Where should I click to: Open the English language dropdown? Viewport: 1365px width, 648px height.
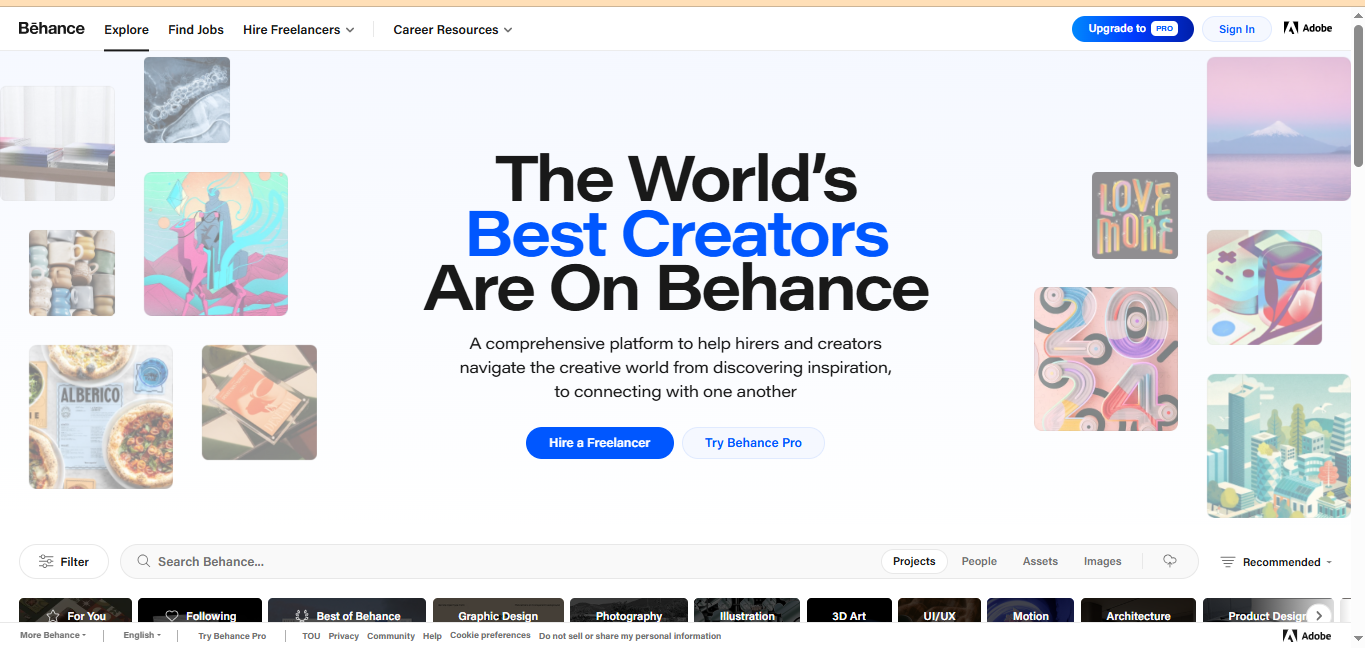[x=142, y=636]
